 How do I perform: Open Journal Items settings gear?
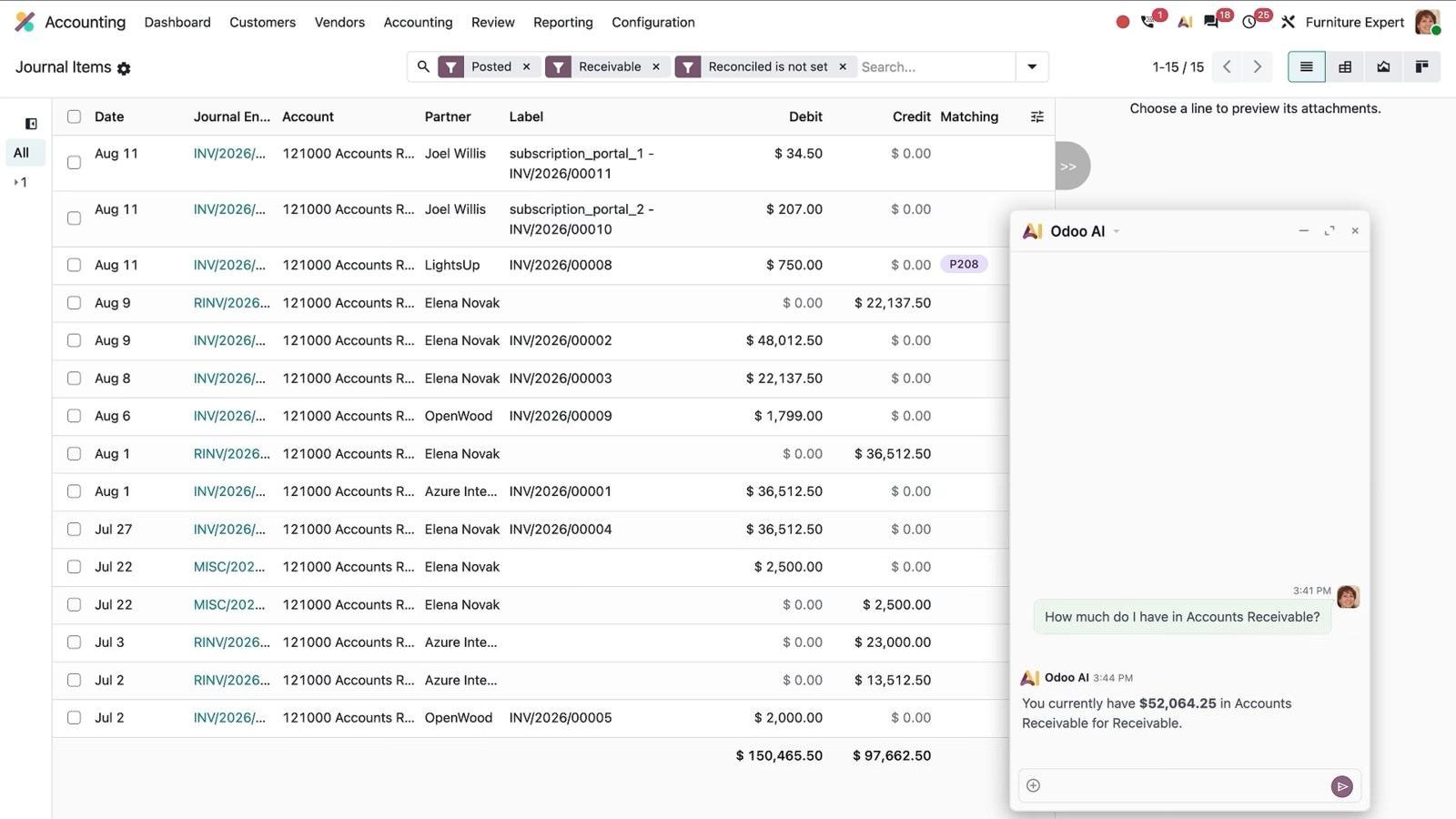point(124,68)
